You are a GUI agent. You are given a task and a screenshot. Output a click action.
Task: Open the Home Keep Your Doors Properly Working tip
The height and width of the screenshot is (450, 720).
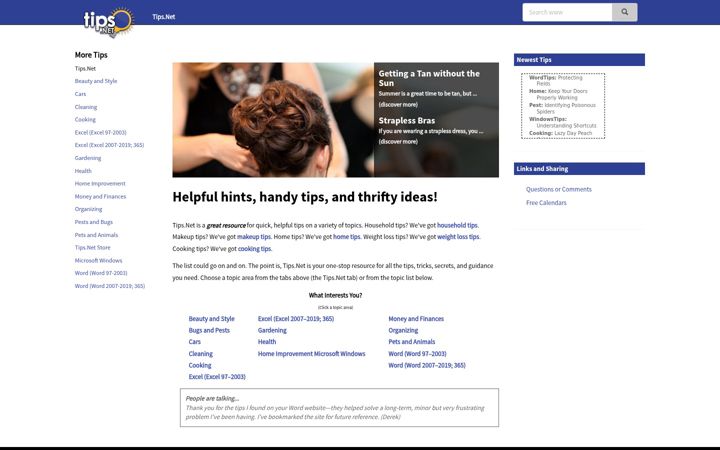coord(558,94)
